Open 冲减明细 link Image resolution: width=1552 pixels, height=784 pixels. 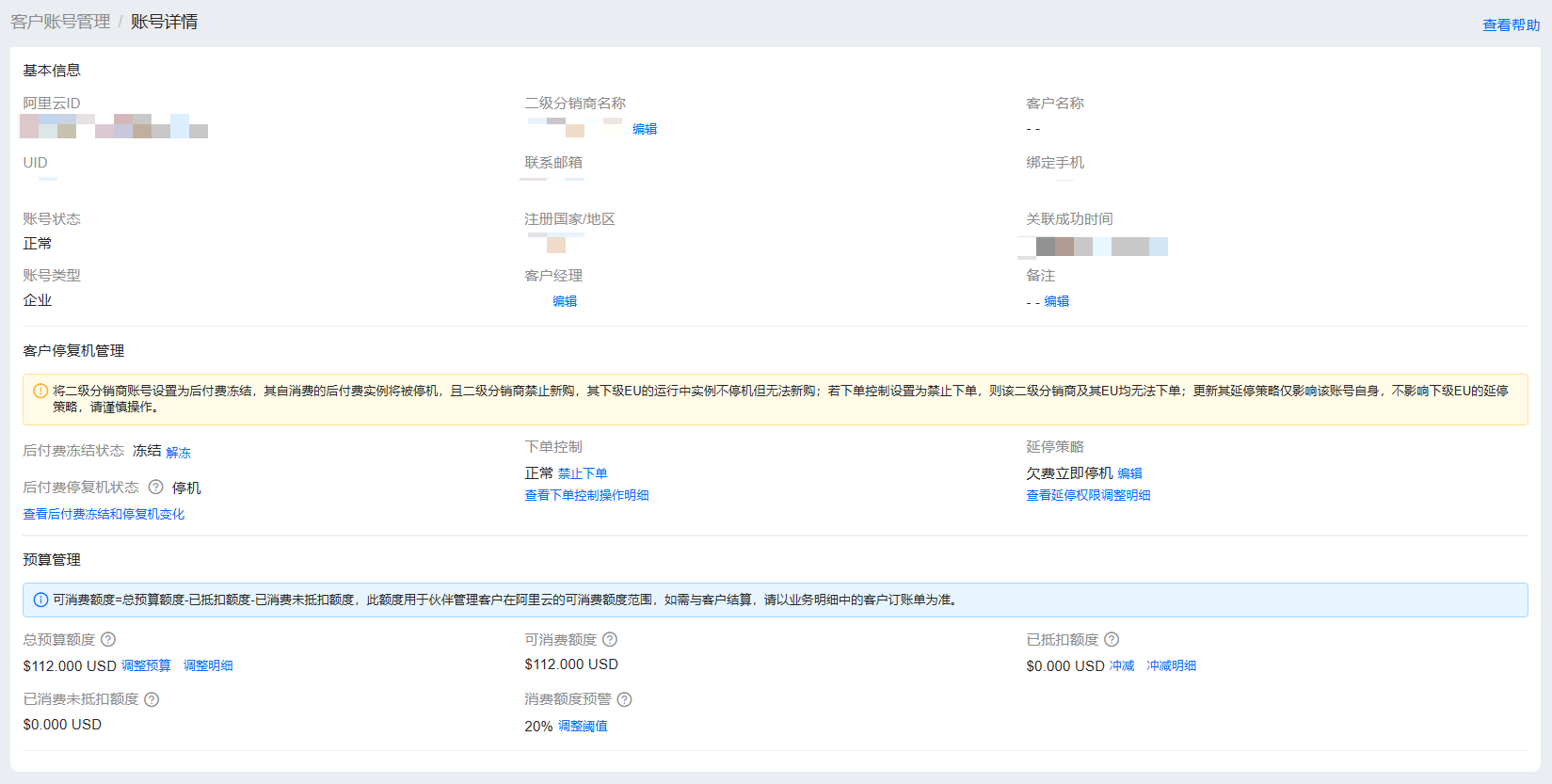pos(1172,665)
